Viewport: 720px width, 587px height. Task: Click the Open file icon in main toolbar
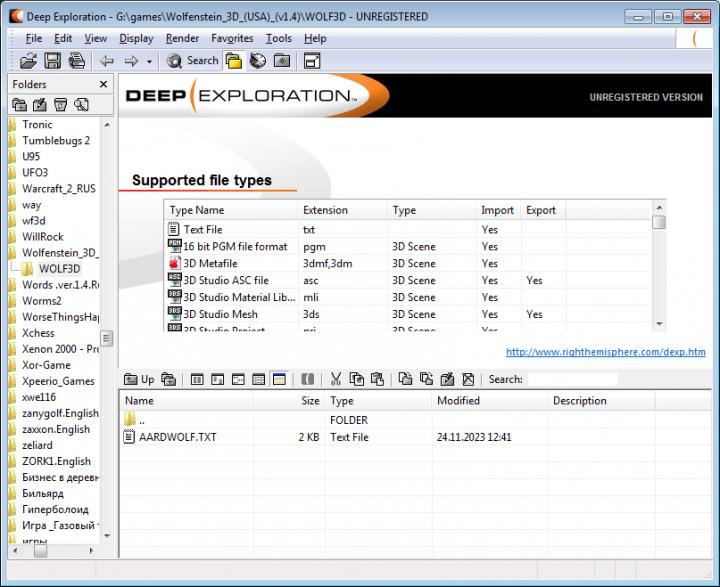pyautogui.click(x=28, y=61)
